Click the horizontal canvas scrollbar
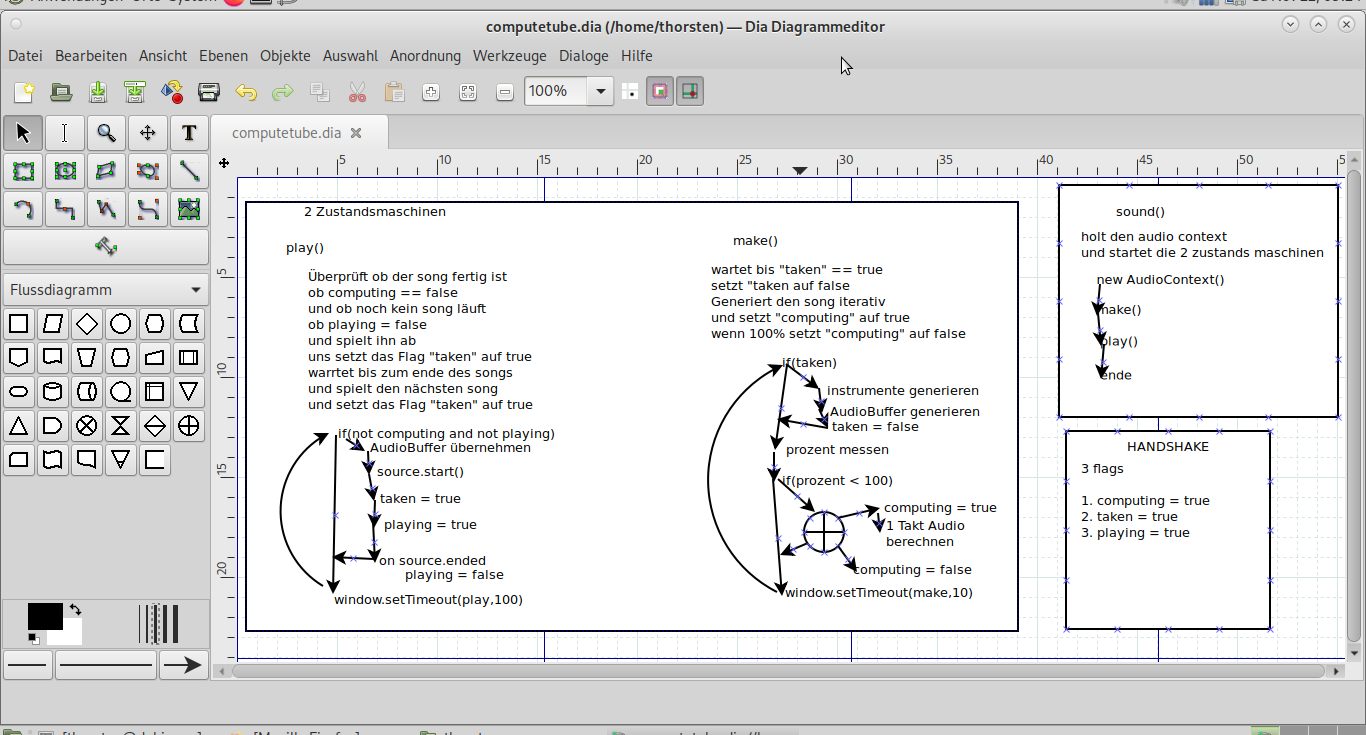 point(780,670)
